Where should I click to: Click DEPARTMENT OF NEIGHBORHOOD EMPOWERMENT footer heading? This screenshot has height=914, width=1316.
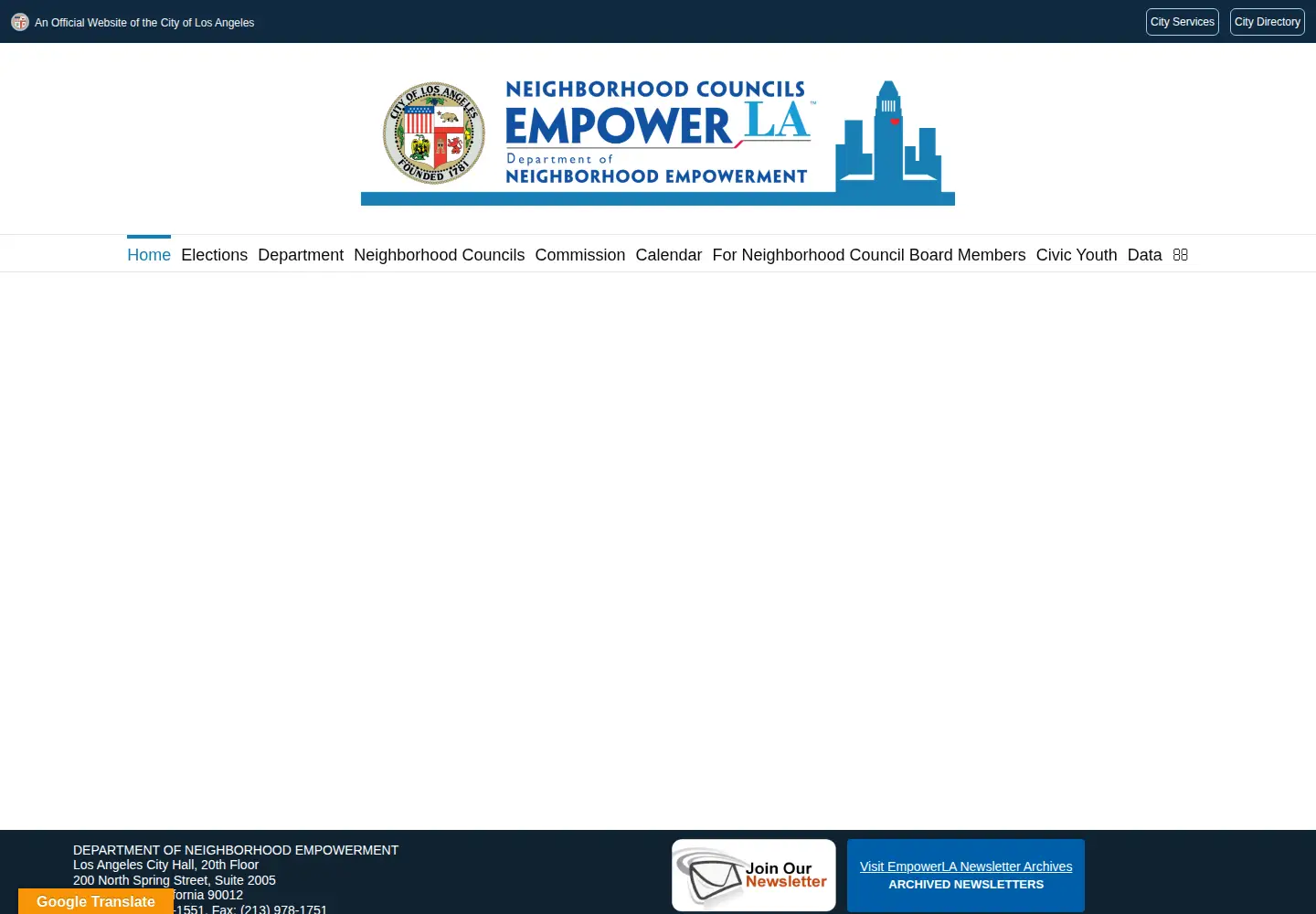(236, 850)
